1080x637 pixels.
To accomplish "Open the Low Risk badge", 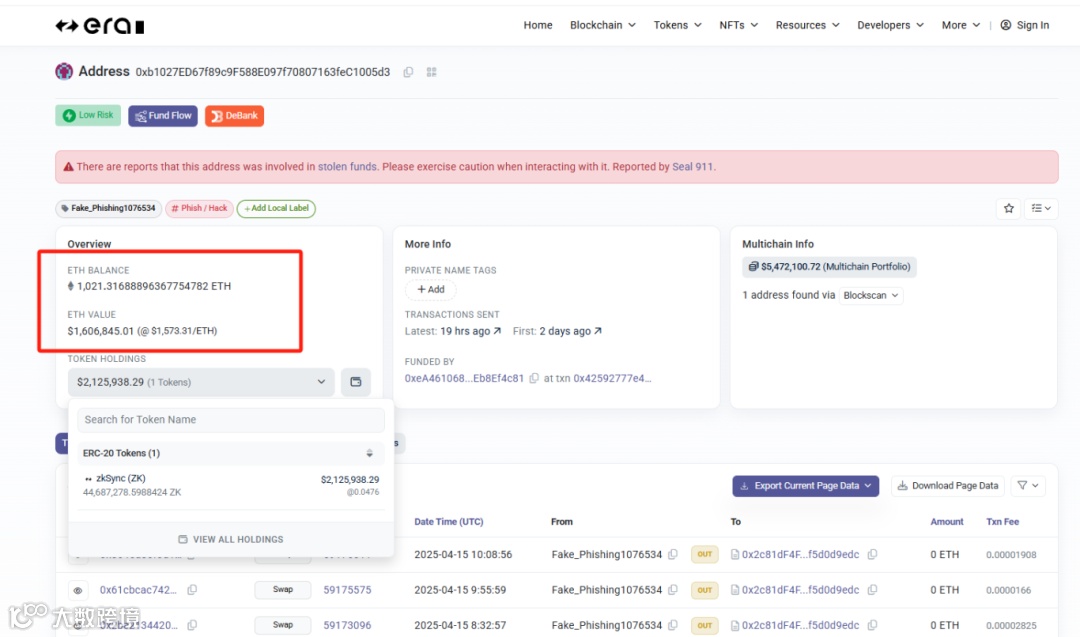I will click(x=88, y=115).
